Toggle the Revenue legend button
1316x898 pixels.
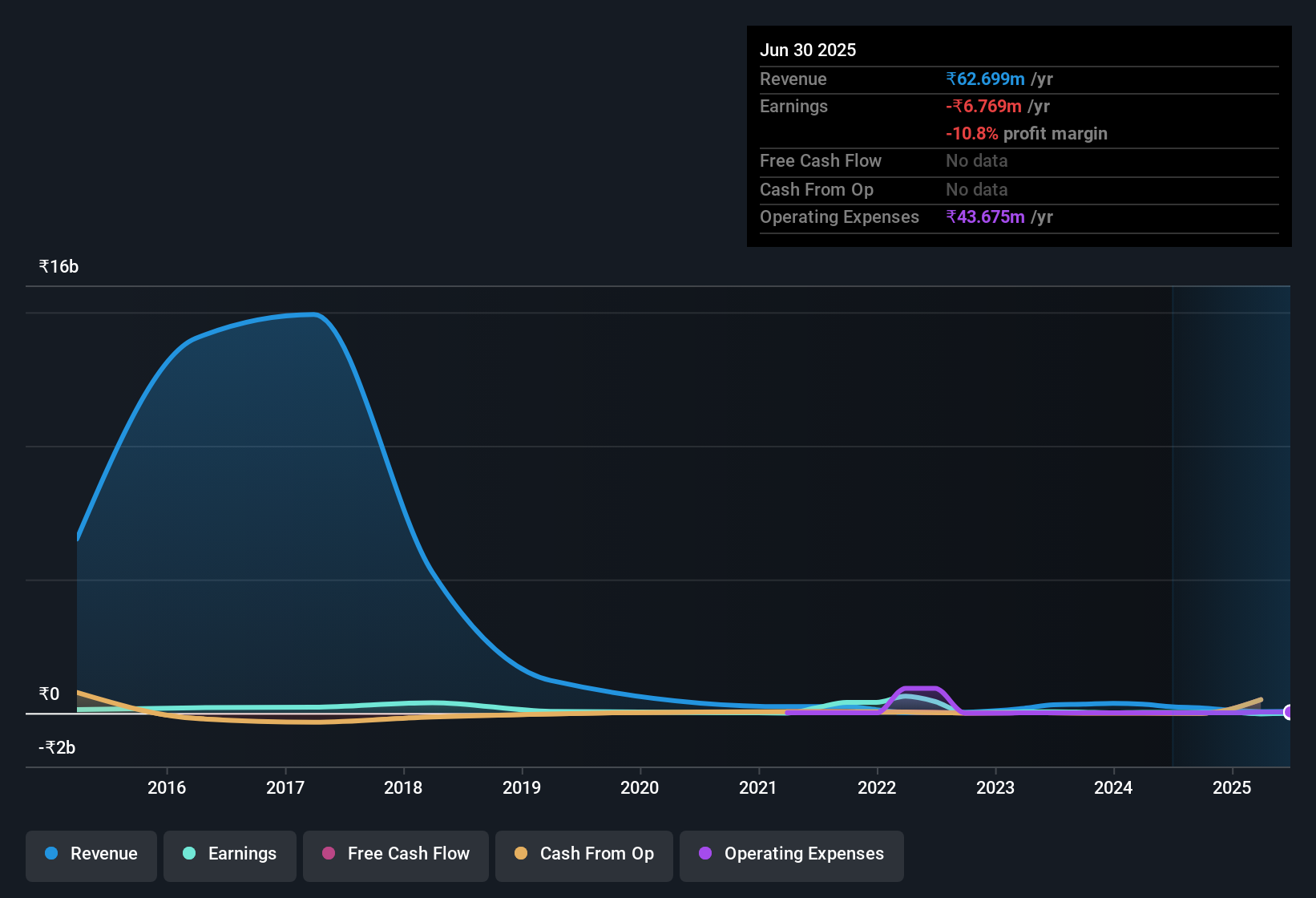(x=91, y=855)
